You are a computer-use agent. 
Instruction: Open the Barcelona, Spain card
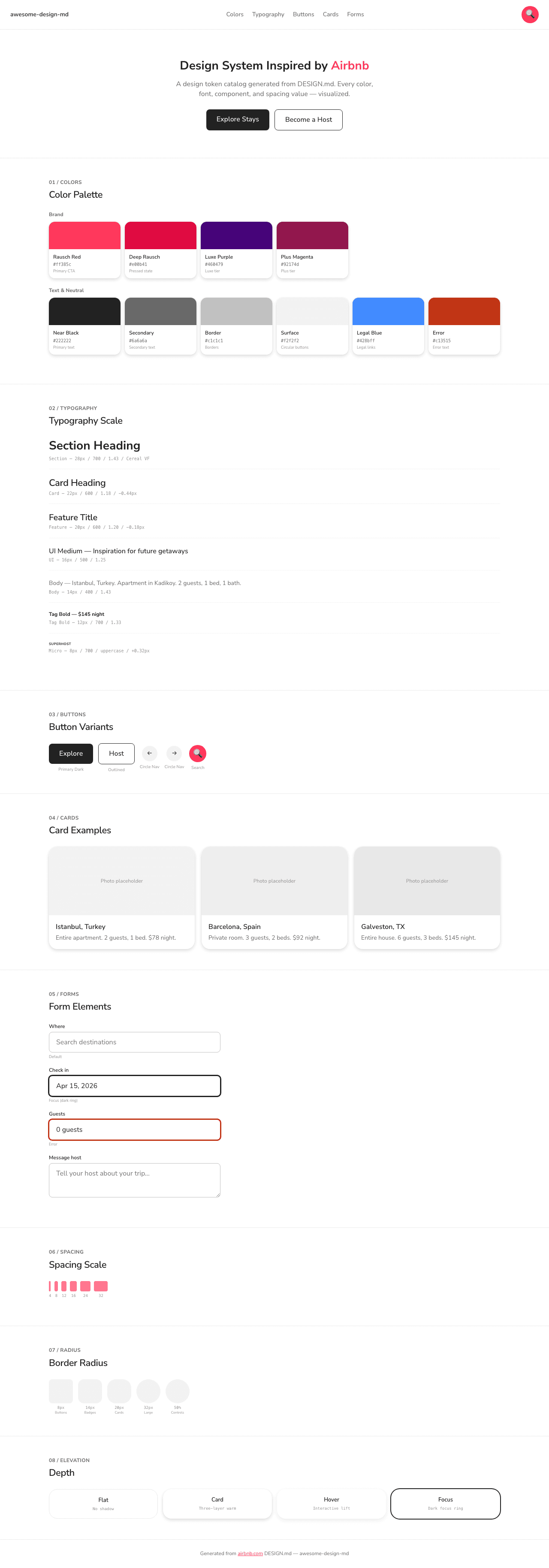274,897
